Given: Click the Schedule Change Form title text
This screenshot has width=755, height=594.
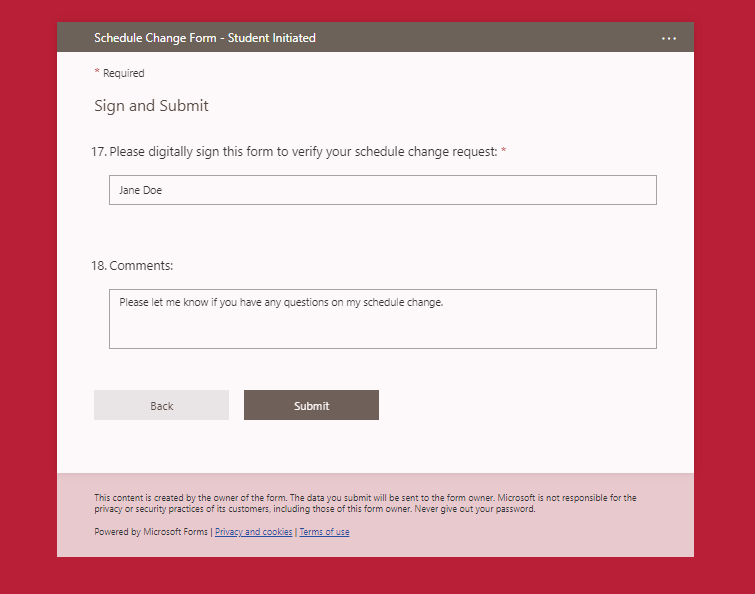Looking at the screenshot, I should click(x=205, y=38).
